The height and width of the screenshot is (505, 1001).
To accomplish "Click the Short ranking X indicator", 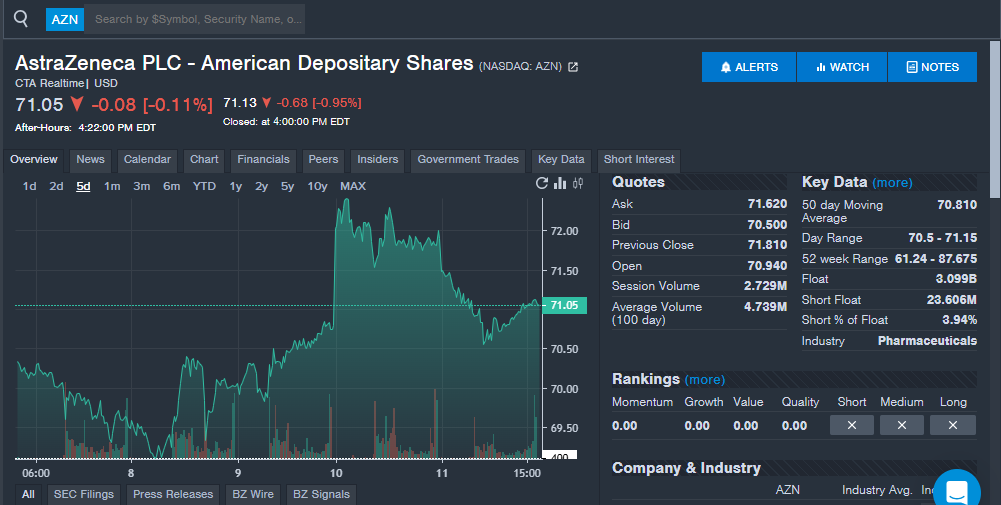I will [x=852, y=425].
